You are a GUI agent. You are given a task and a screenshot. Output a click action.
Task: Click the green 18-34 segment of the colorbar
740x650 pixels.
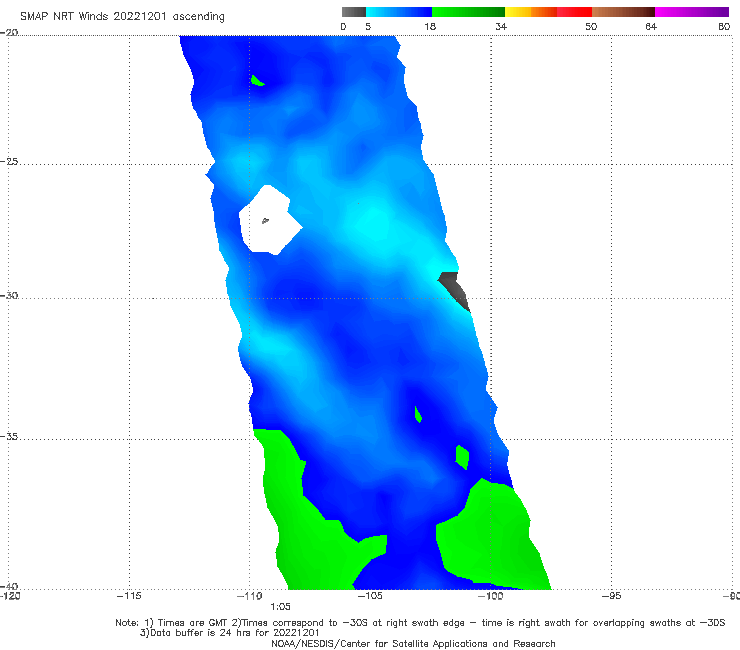pyautogui.click(x=468, y=12)
